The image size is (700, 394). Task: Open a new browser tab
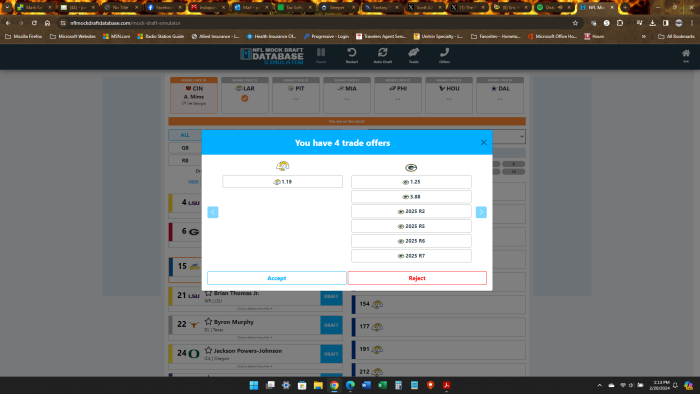(x=625, y=7)
